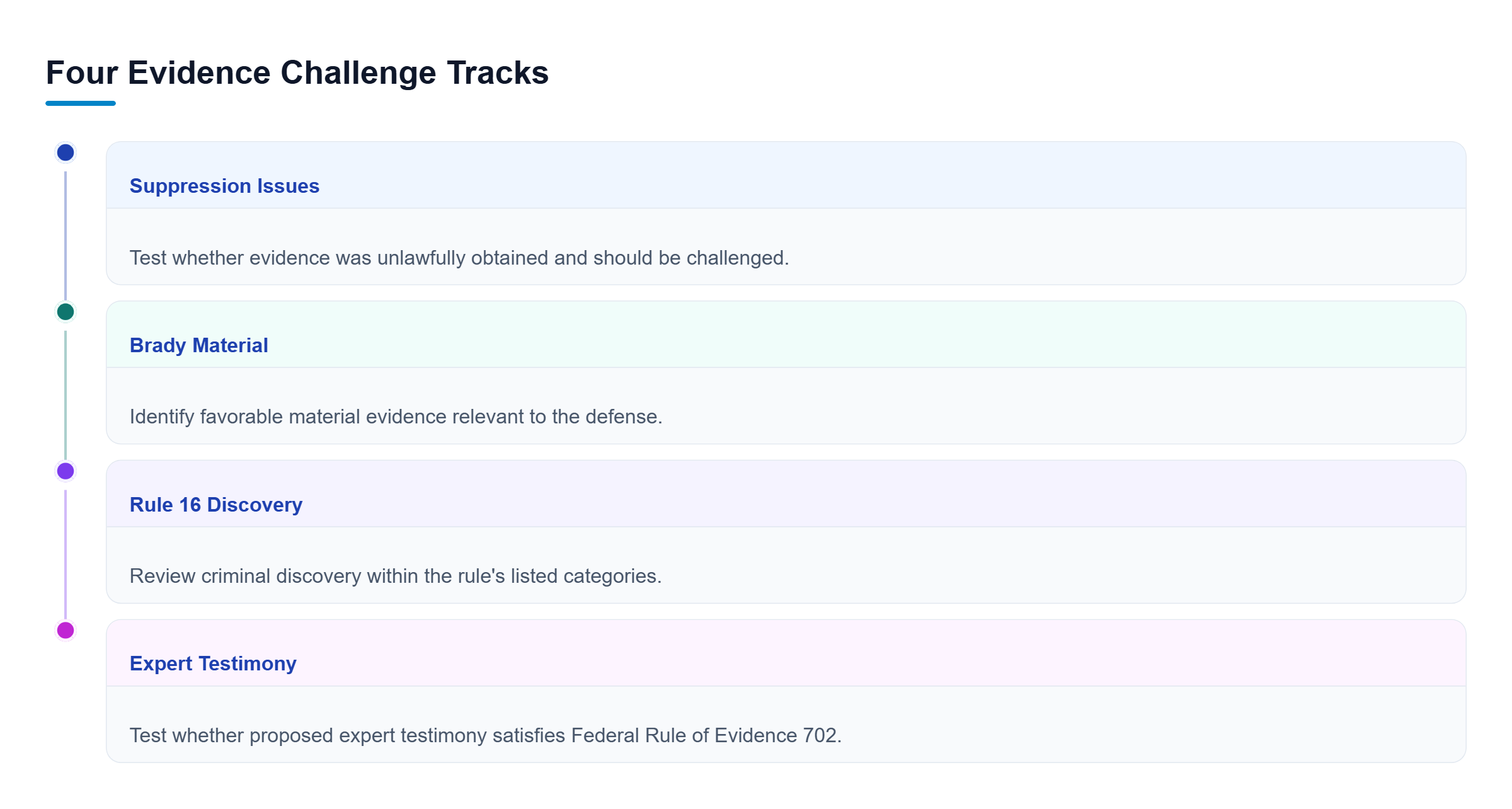Select the Suppression Issues heading
The height and width of the screenshot is (809, 1512).
pos(224,186)
